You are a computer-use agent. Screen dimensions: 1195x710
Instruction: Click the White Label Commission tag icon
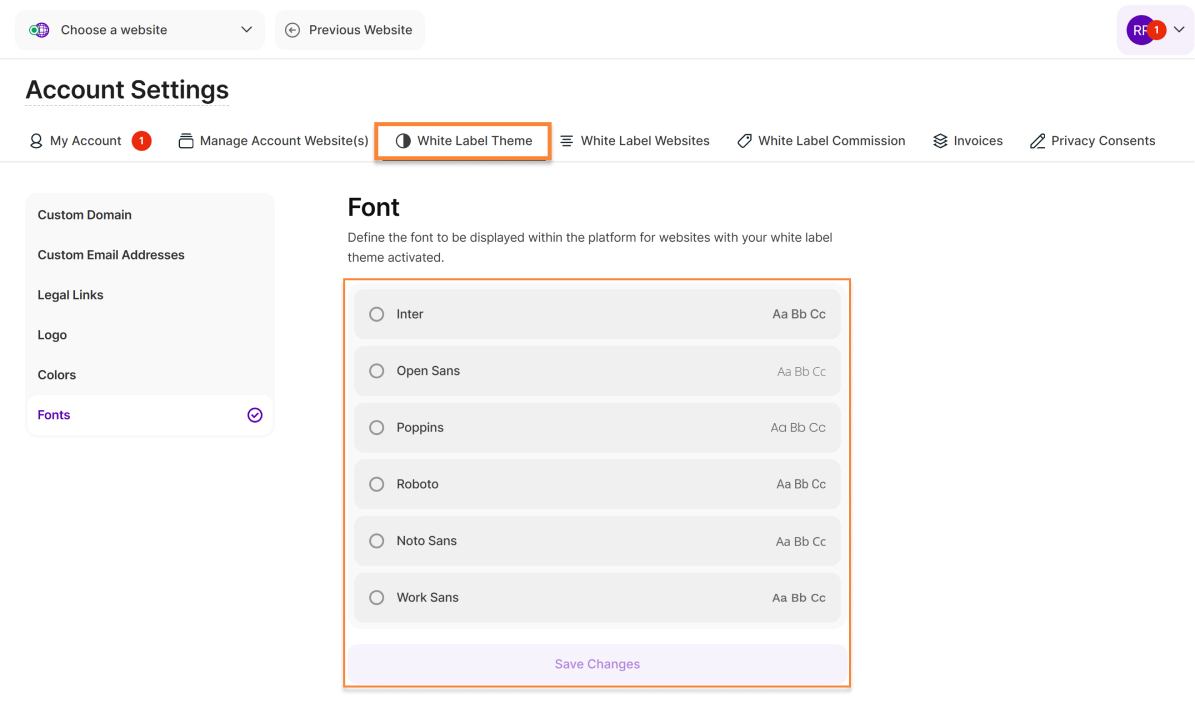pyautogui.click(x=744, y=141)
